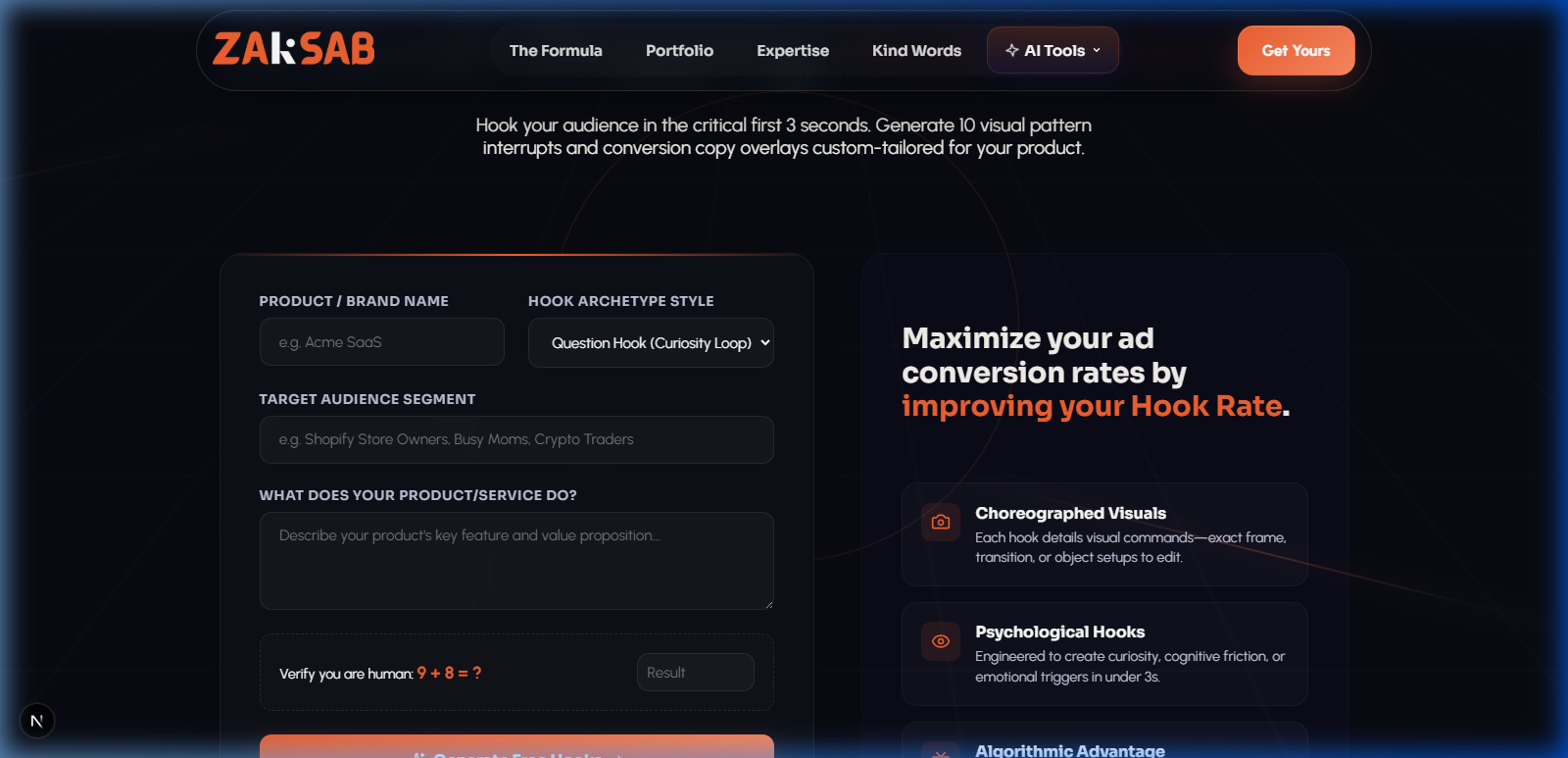Click the Algorithmic Advantage heading

[1070, 750]
